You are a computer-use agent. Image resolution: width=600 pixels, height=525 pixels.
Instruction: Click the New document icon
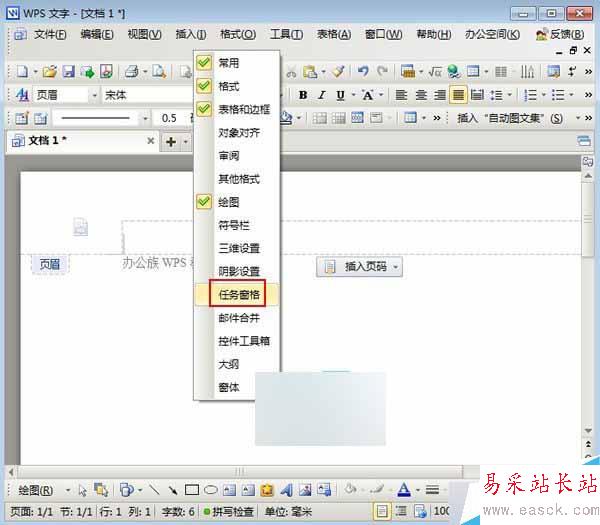point(22,71)
